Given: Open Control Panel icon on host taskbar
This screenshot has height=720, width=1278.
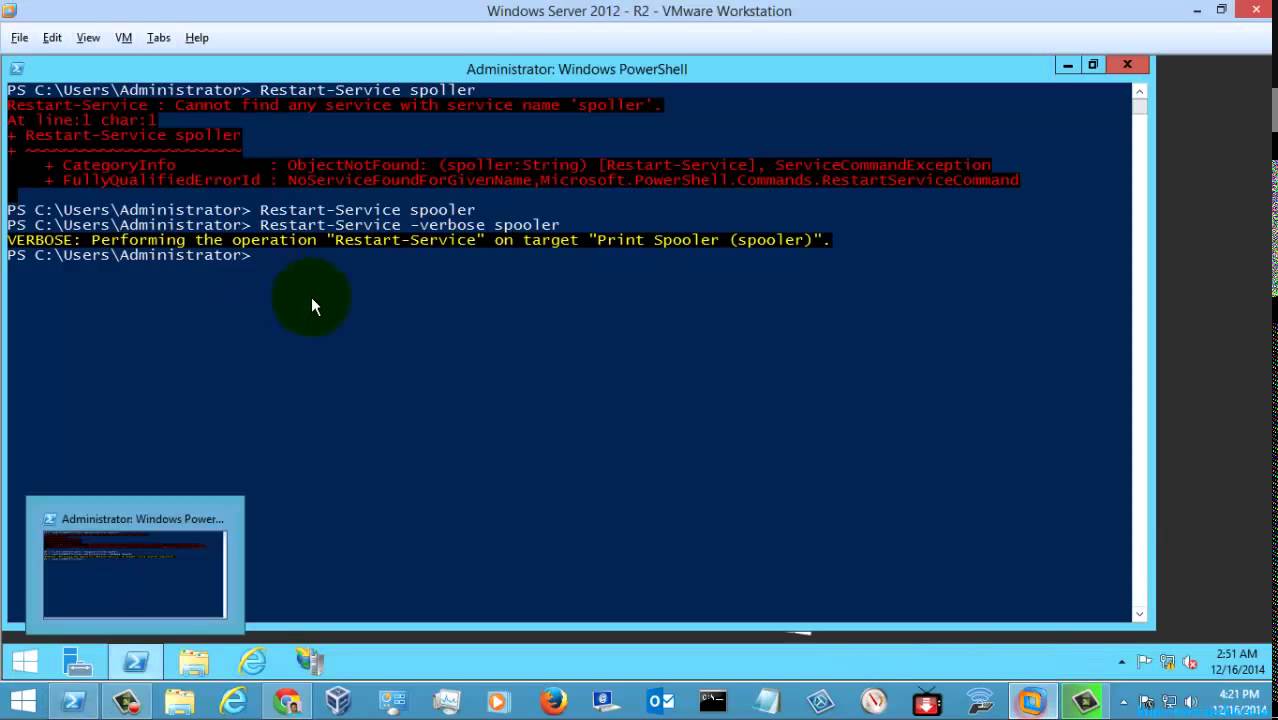Looking at the screenshot, I should pyautogui.click(x=392, y=702).
